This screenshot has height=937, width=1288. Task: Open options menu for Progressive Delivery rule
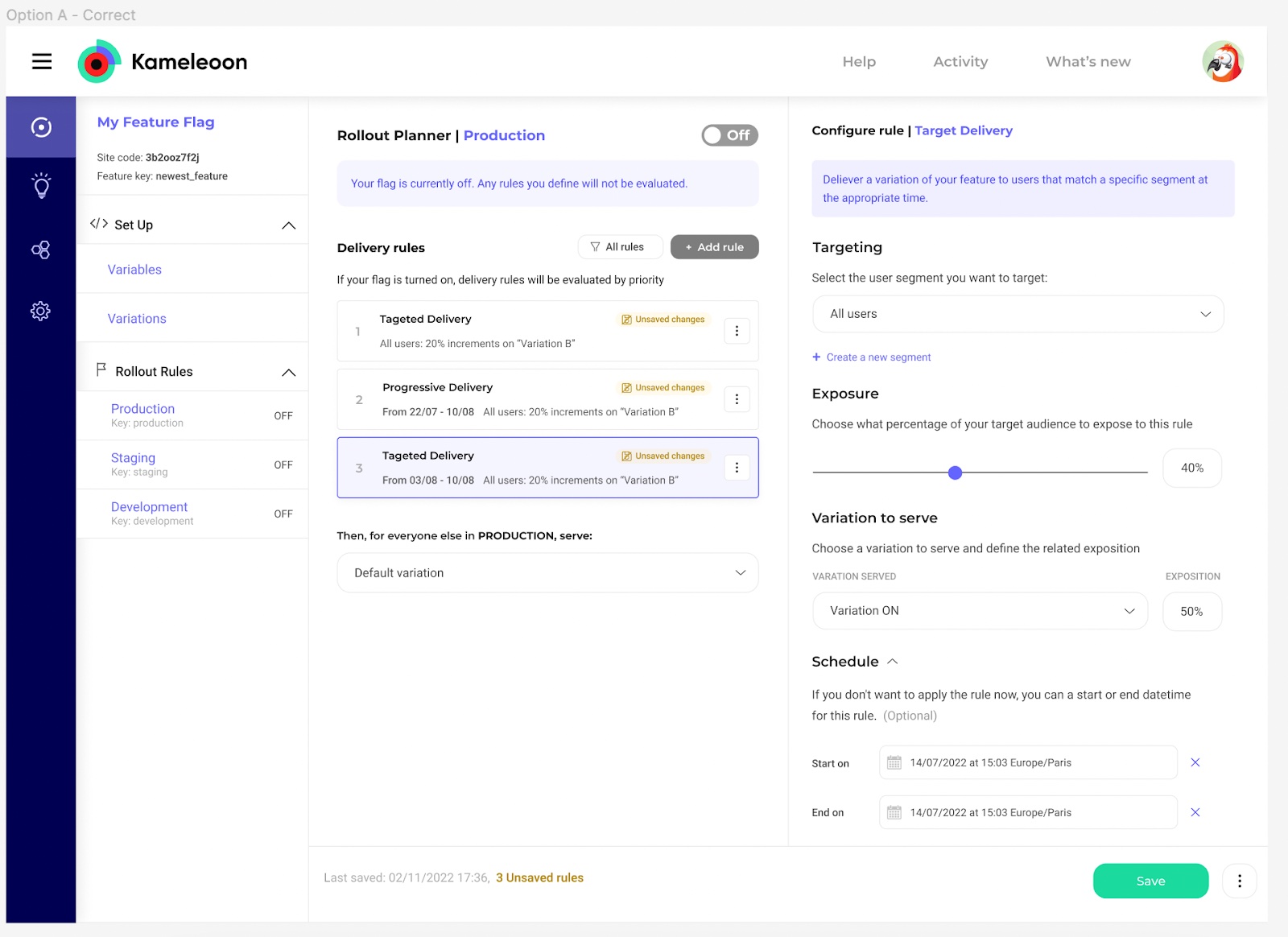pos(737,399)
